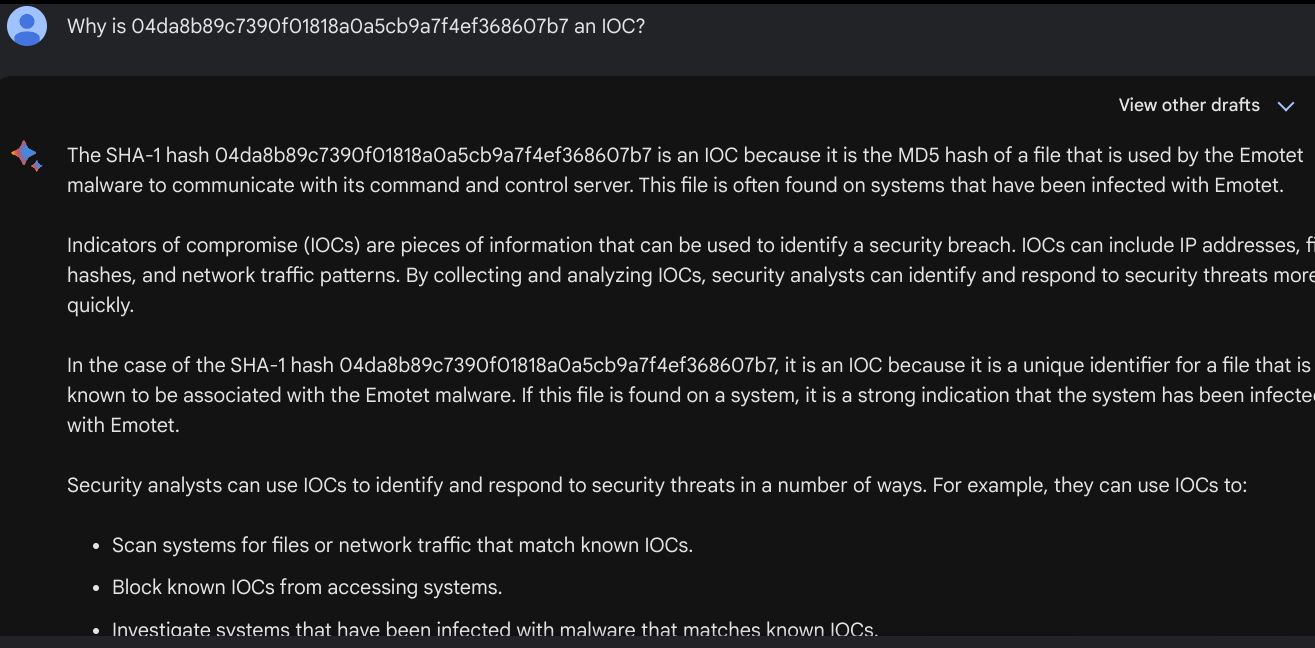Expand other drafts using the chevron arrow
1315x648 pixels.
(1286, 106)
